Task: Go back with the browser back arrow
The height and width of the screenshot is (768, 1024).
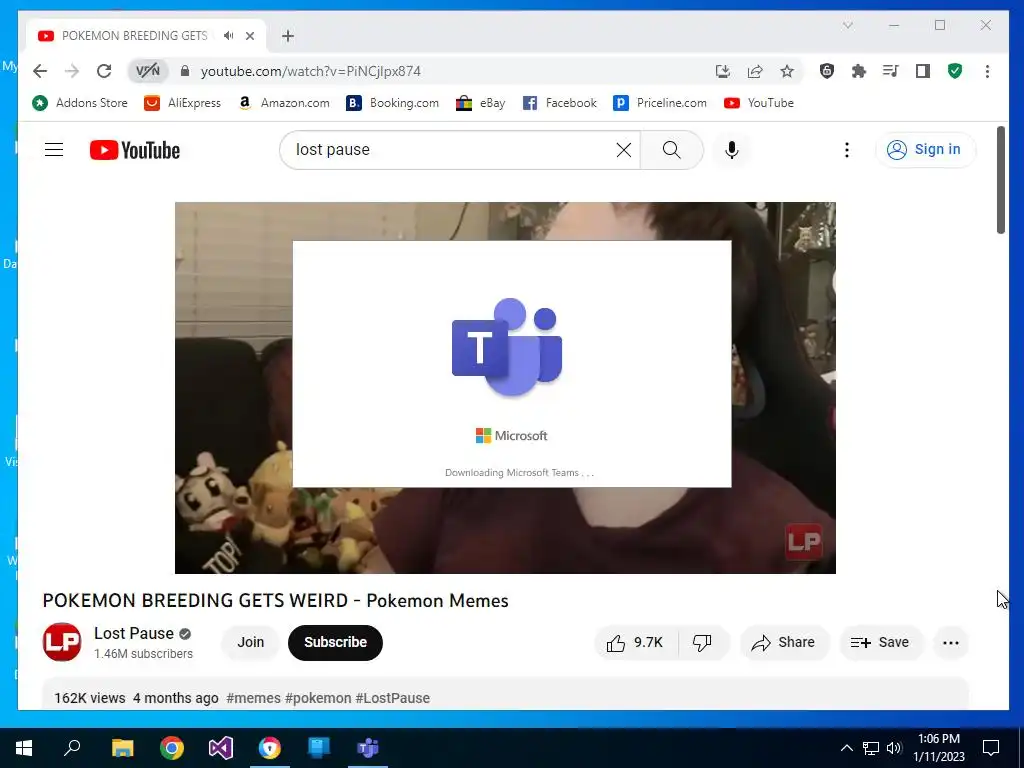Action: 40,71
